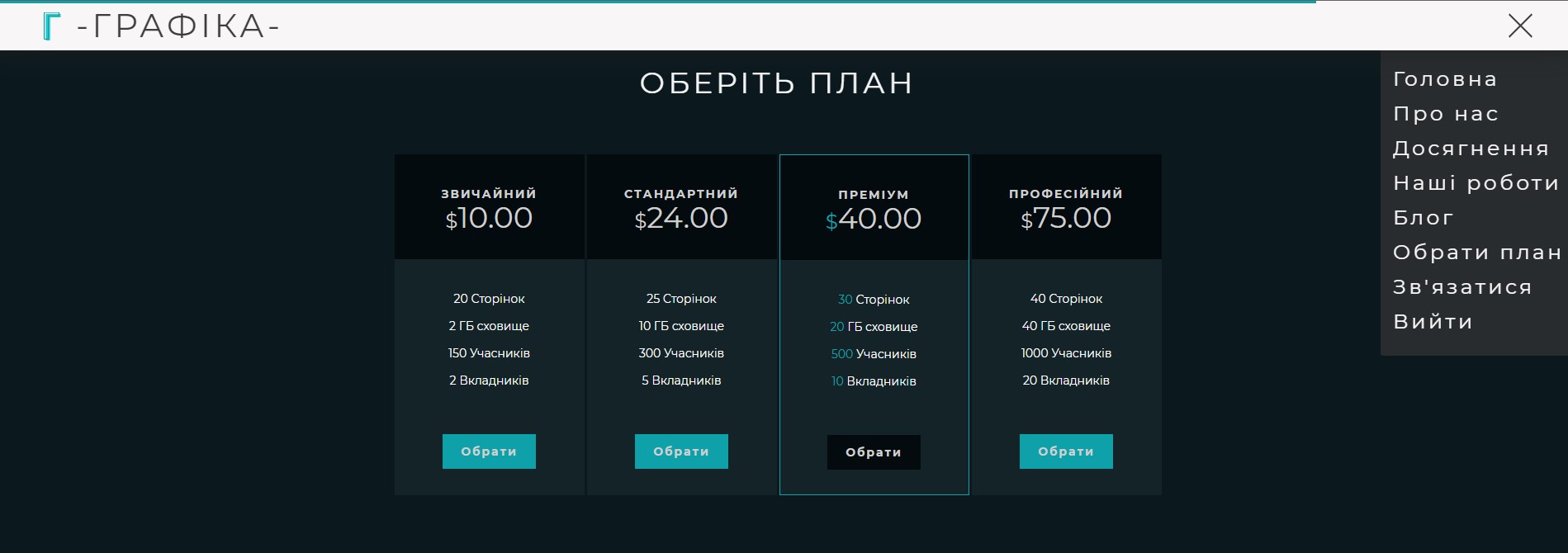Open the Блог menu entry
Viewport: 1568px width, 553px height.
[1423, 218]
